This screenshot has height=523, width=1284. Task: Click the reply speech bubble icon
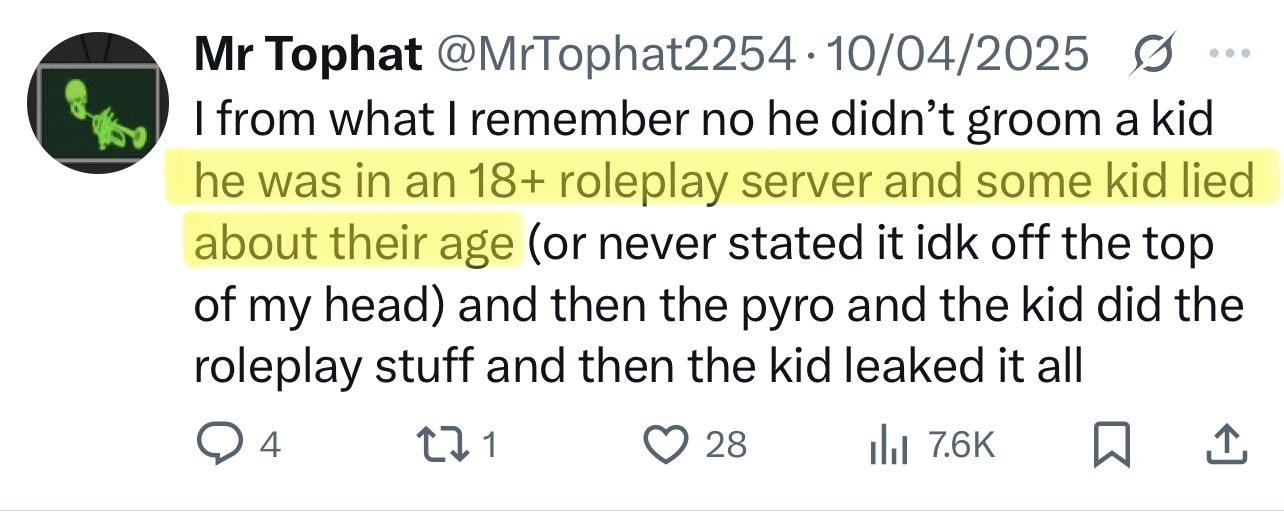pos(216,443)
